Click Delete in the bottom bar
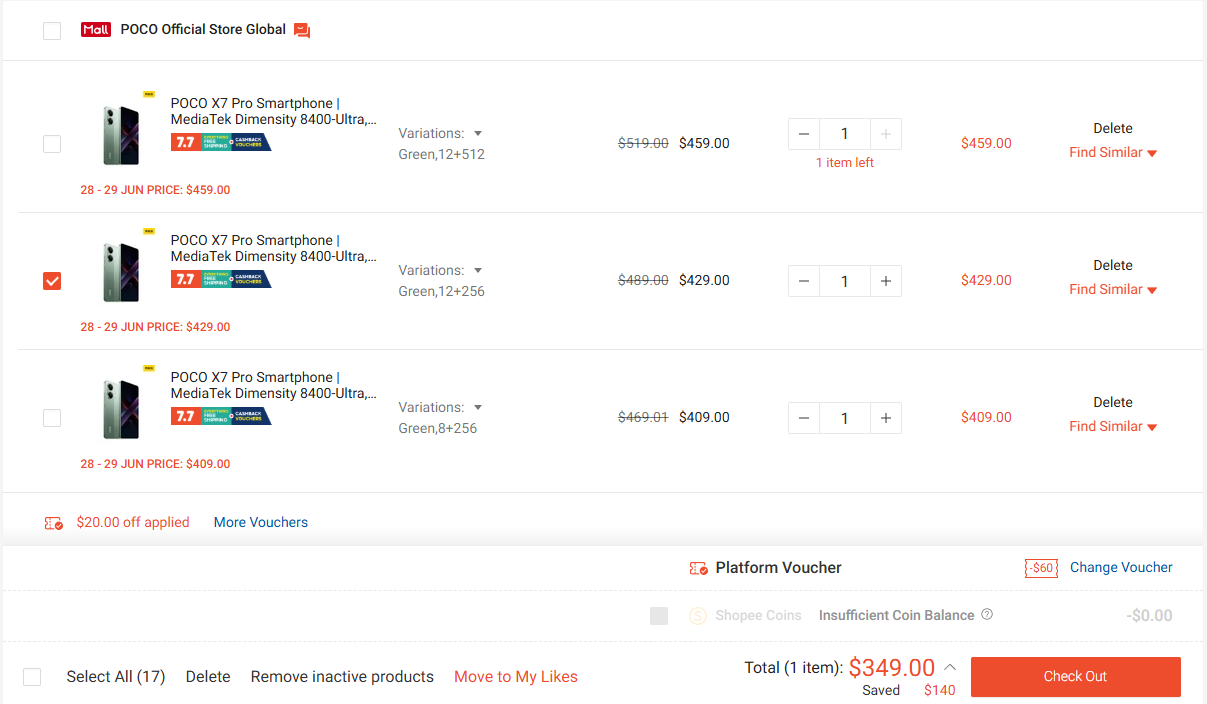Image resolution: width=1207 pixels, height=704 pixels. point(208,677)
